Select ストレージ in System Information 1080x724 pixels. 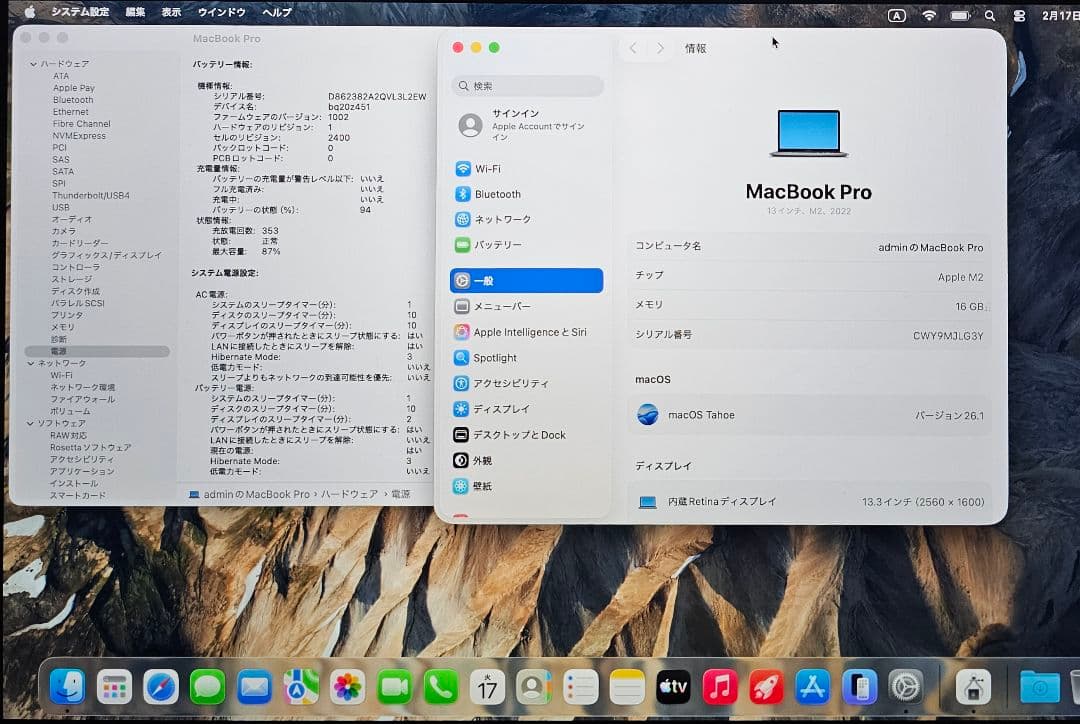[72, 279]
